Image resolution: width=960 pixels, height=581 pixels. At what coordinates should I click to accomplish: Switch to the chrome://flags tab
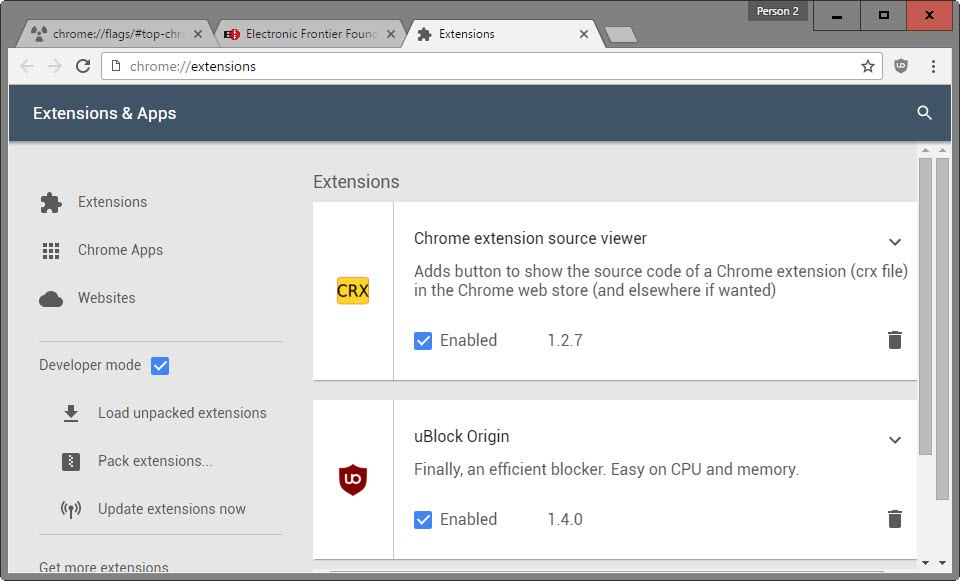(117, 34)
